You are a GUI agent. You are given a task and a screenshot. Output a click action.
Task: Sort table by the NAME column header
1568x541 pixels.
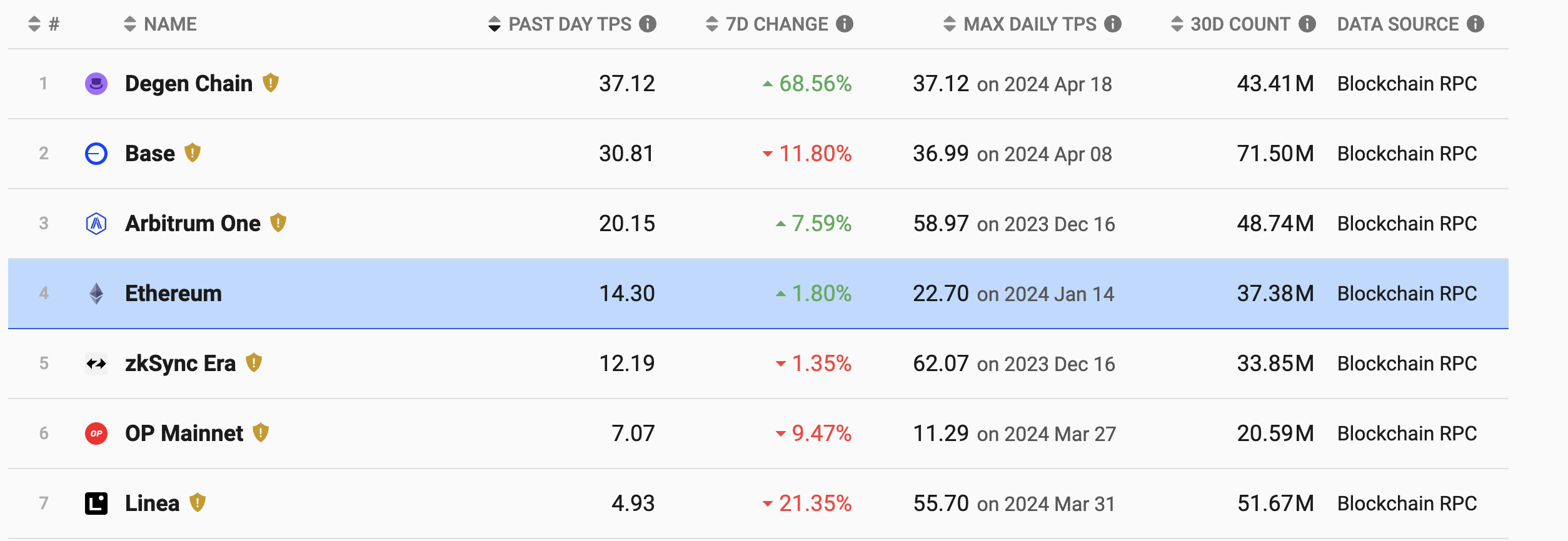pos(170,24)
